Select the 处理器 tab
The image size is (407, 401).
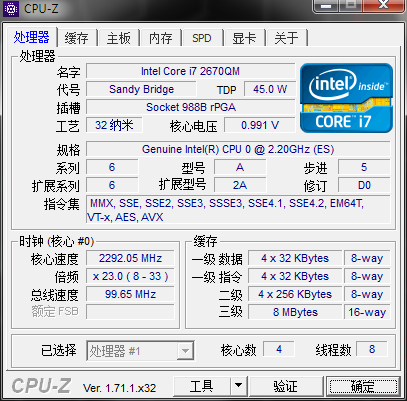pyautogui.click(x=32, y=37)
